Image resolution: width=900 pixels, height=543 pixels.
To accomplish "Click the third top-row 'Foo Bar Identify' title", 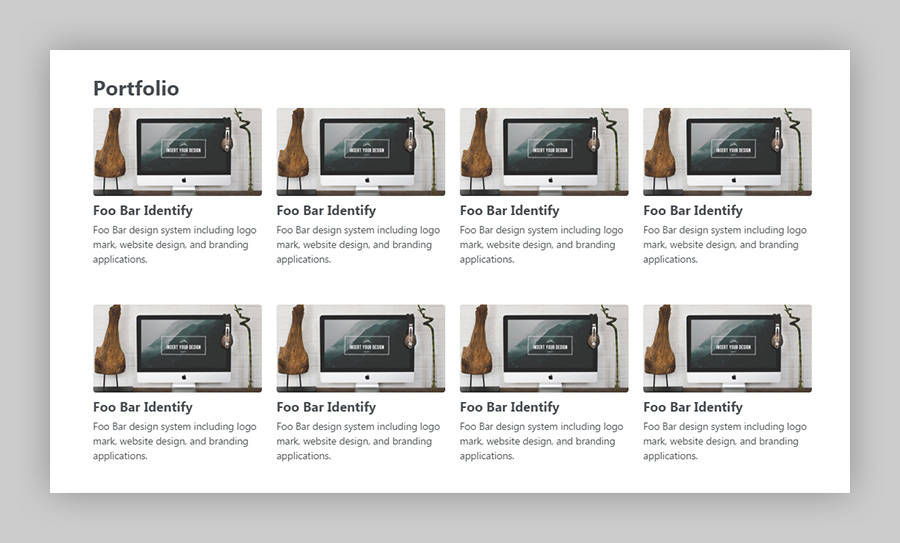I will 510,211.
